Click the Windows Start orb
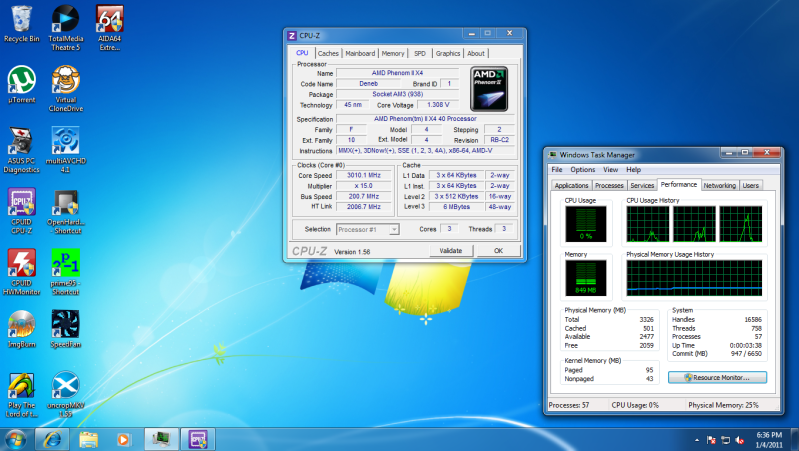The image size is (799, 451). click(15, 439)
